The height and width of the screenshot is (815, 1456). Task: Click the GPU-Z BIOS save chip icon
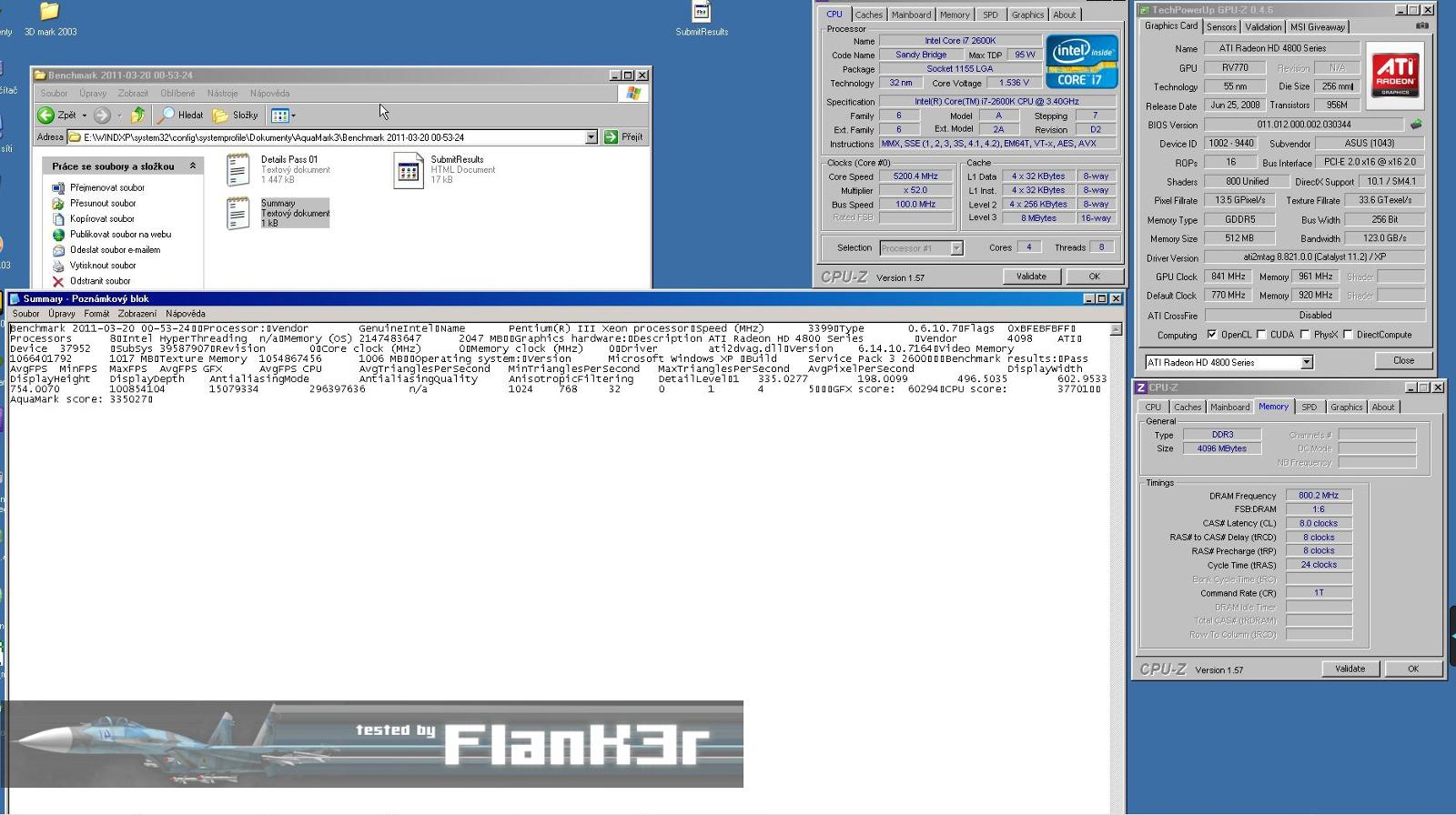1416,125
